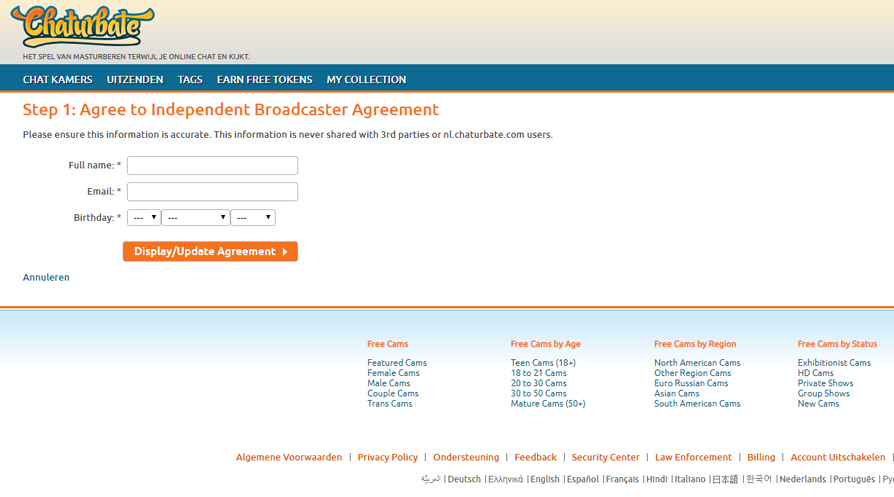Click the Billing footer link

click(x=761, y=457)
